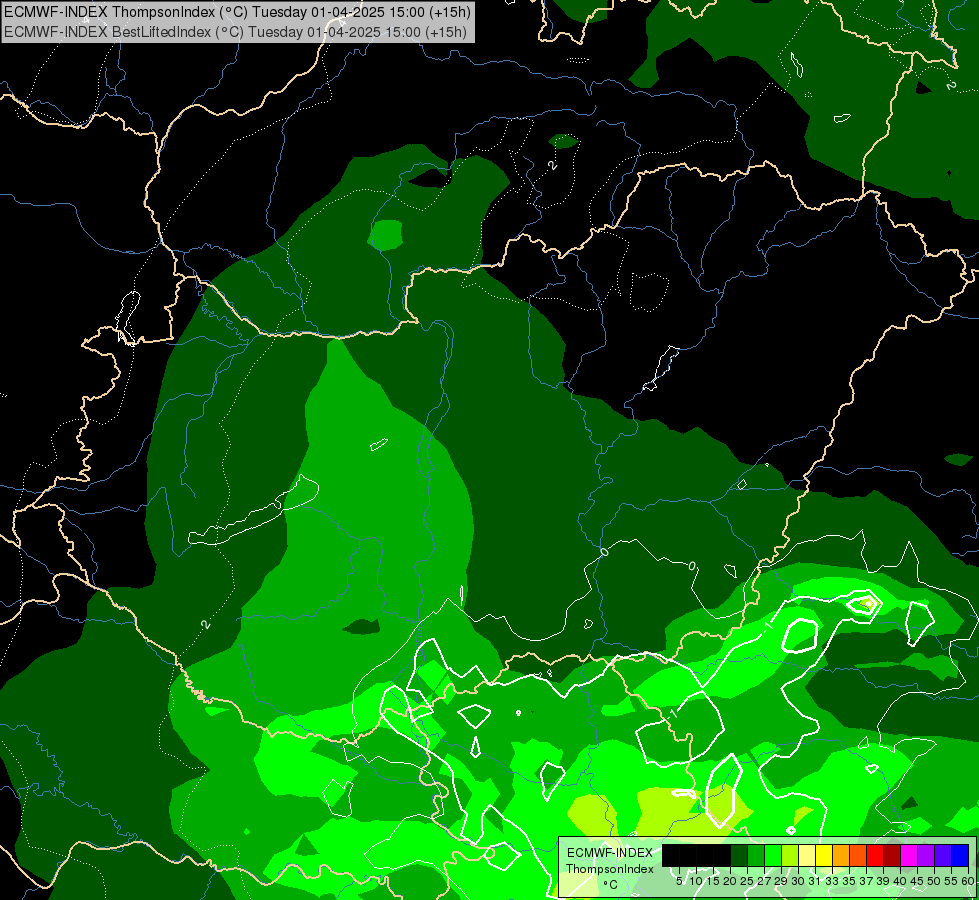The width and height of the screenshot is (979, 900).
Task: Click the legend tick label 20
Action: (731, 881)
